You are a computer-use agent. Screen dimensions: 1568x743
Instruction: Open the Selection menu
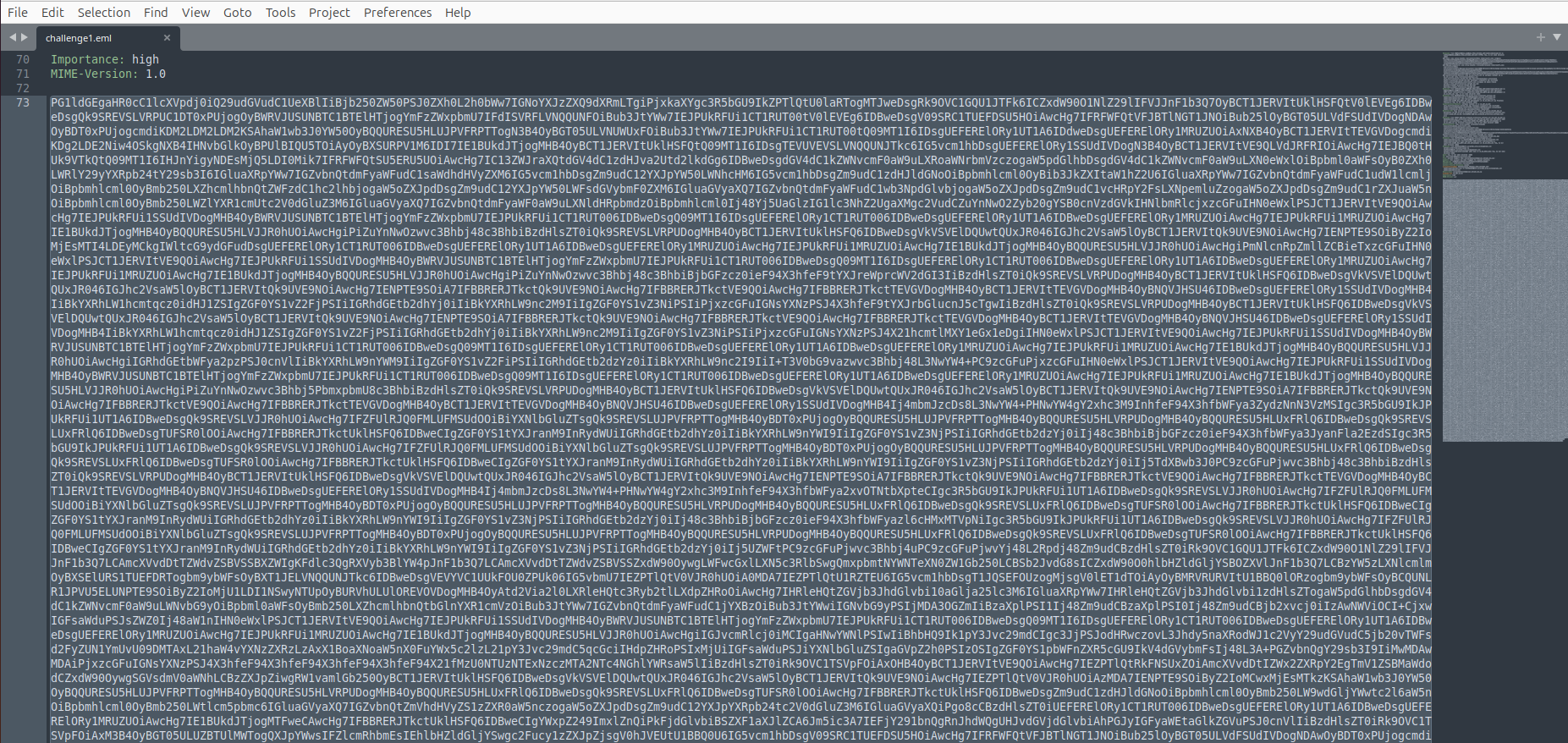(x=104, y=12)
